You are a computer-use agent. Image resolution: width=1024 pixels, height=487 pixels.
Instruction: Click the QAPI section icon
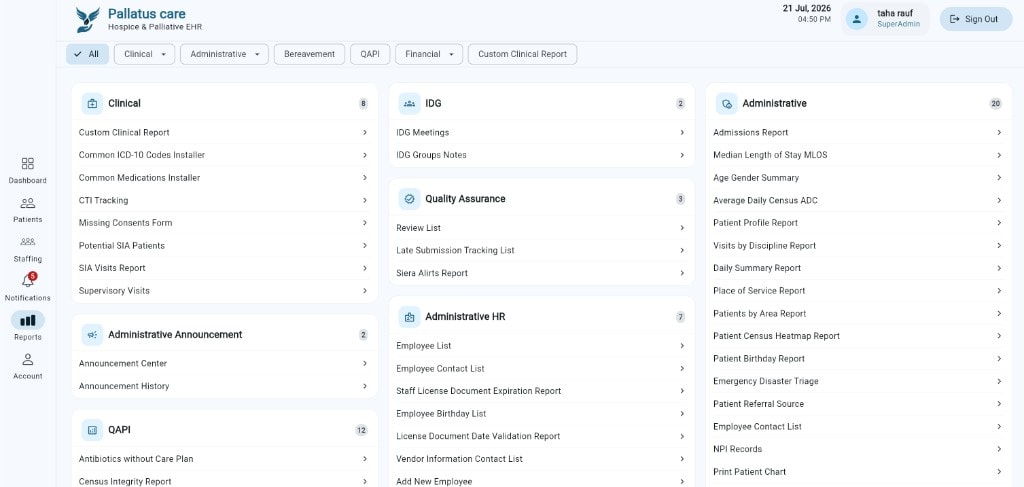click(x=92, y=430)
